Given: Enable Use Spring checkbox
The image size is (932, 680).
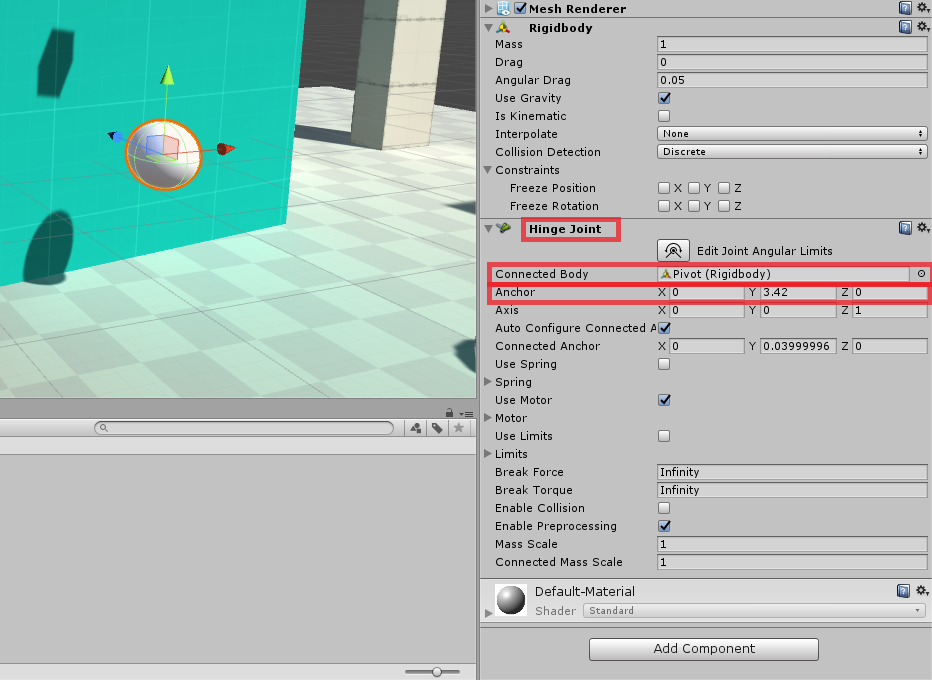Looking at the screenshot, I should pyautogui.click(x=664, y=364).
